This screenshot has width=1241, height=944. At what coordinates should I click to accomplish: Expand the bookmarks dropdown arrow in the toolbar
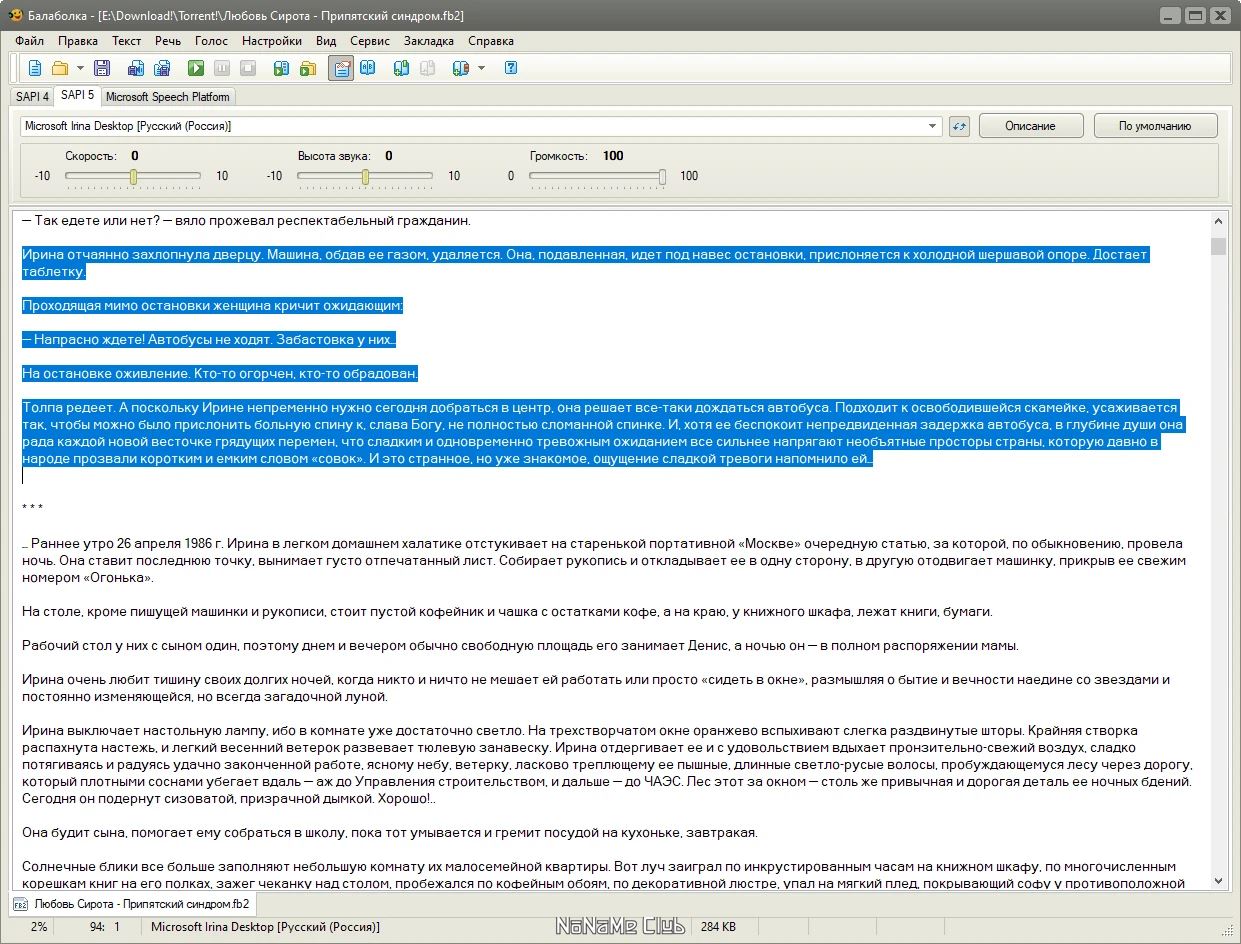tap(481, 68)
